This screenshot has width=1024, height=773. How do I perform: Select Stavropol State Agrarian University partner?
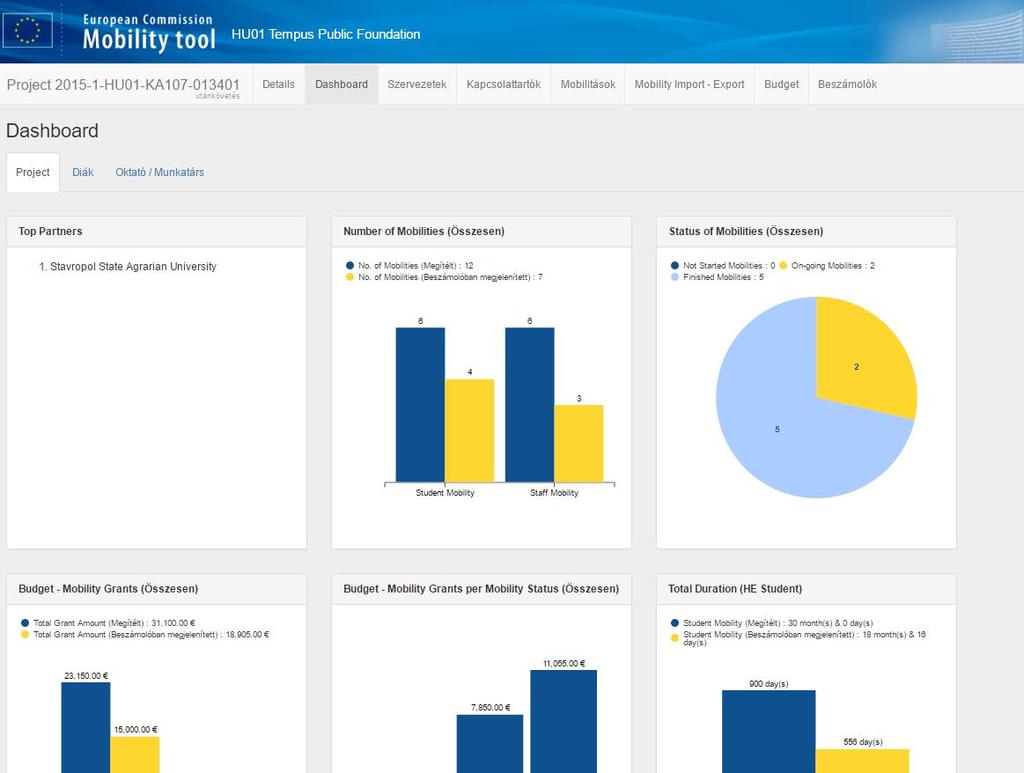(x=133, y=266)
